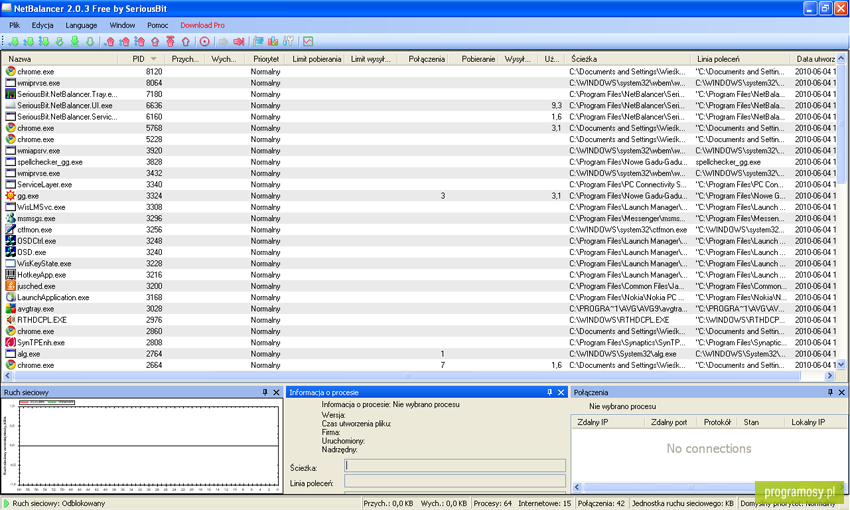Close the Informacja o procesie panel
The width and height of the screenshot is (850, 510).
click(561, 392)
